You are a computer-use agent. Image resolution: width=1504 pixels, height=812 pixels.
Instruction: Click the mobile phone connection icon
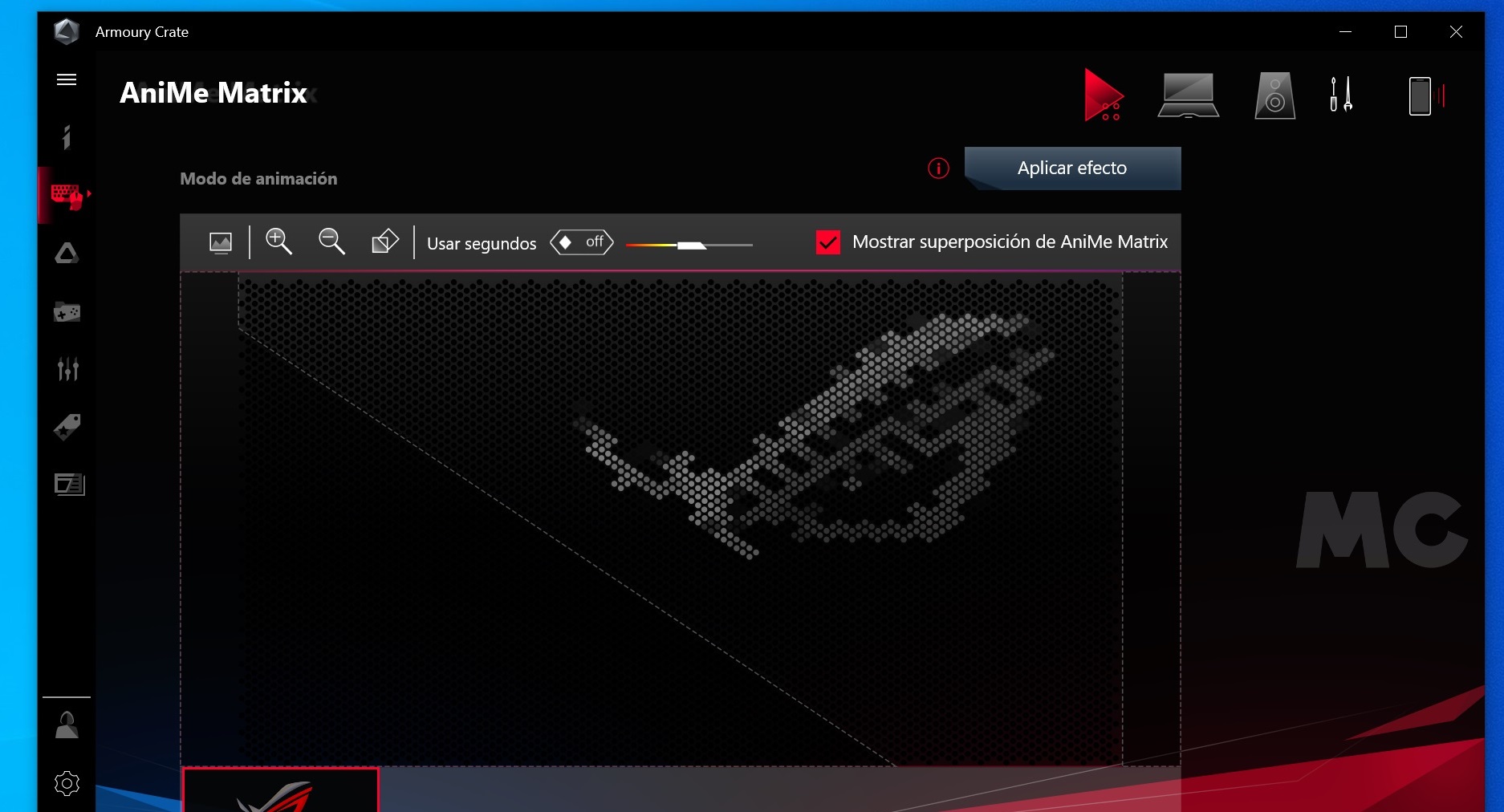pyautogui.click(x=1421, y=96)
